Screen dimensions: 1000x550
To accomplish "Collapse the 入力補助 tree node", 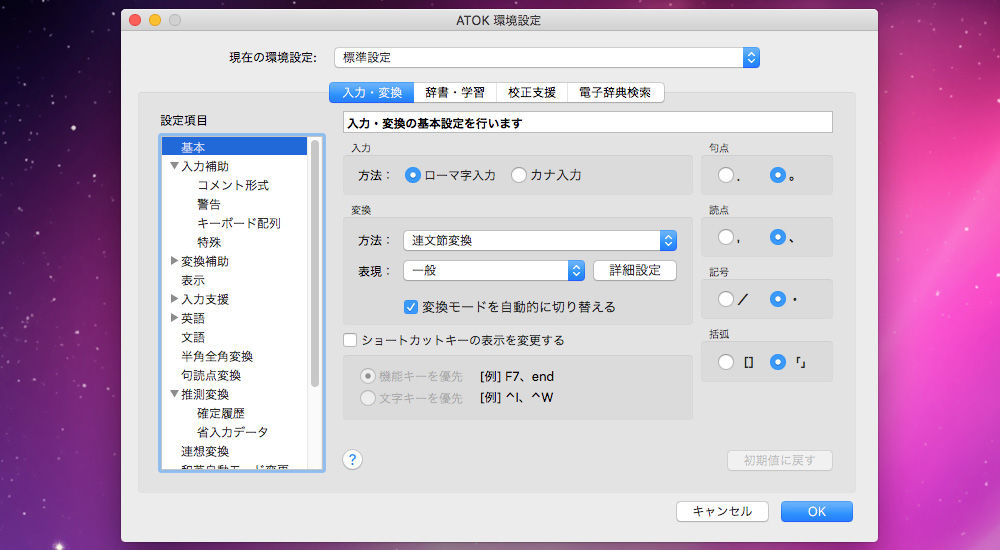I will click(x=174, y=166).
